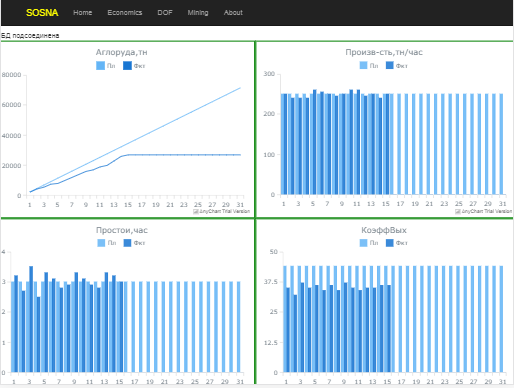Click the БД подсоединена status text
This screenshot has height=388, width=514.
coord(30,36)
